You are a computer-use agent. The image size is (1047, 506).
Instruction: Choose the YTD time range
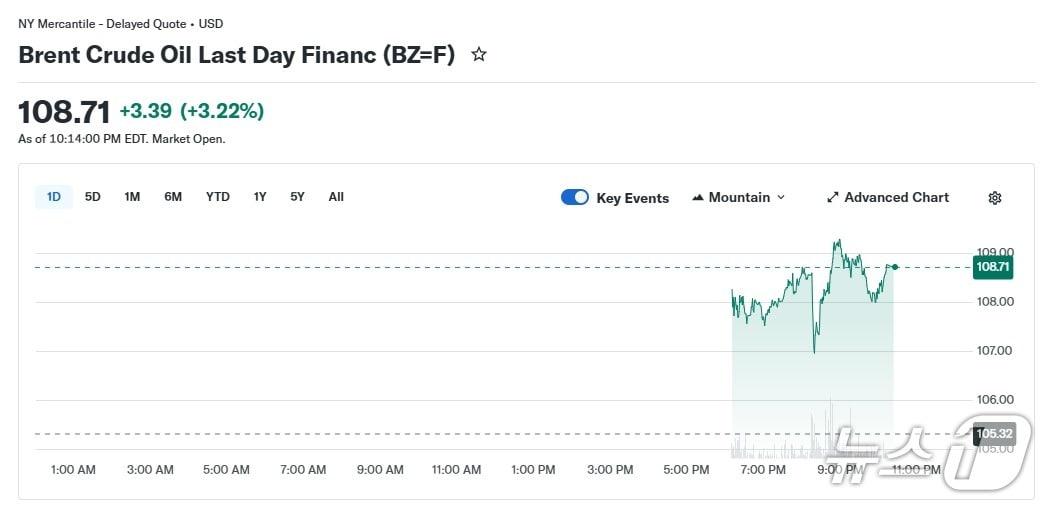[x=218, y=197]
